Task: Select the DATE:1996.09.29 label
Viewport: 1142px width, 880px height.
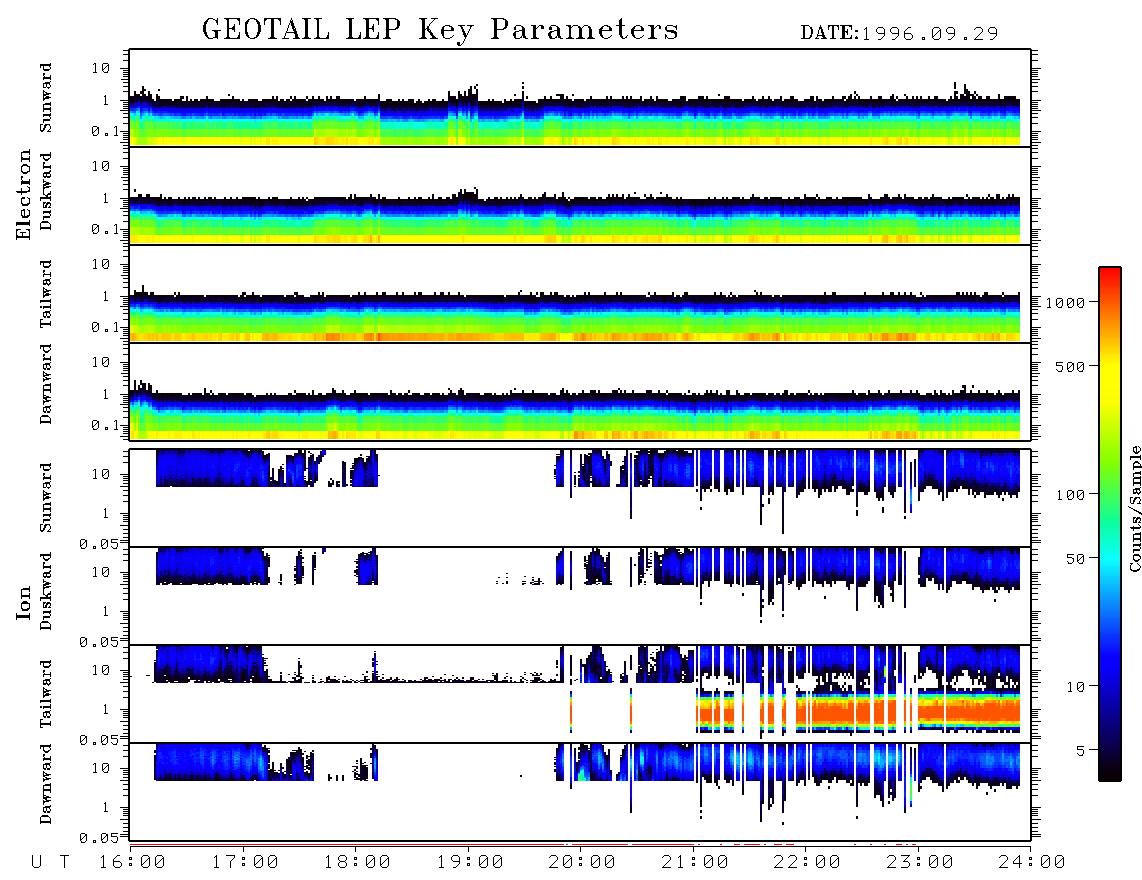Action: click(x=899, y=33)
